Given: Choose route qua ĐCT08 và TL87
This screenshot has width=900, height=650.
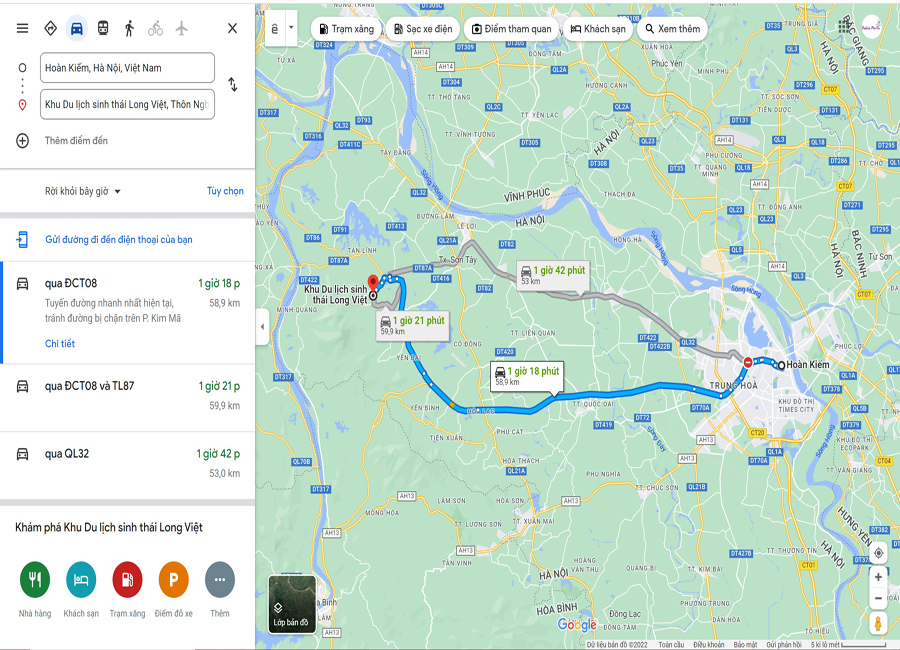Looking at the screenshot, I should [127, 396].
